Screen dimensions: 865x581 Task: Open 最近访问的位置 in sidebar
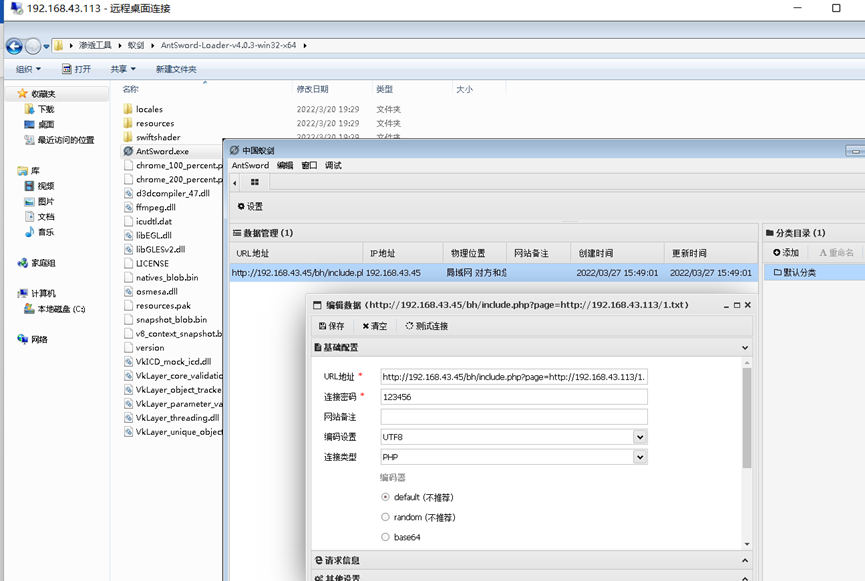(59, 140)
